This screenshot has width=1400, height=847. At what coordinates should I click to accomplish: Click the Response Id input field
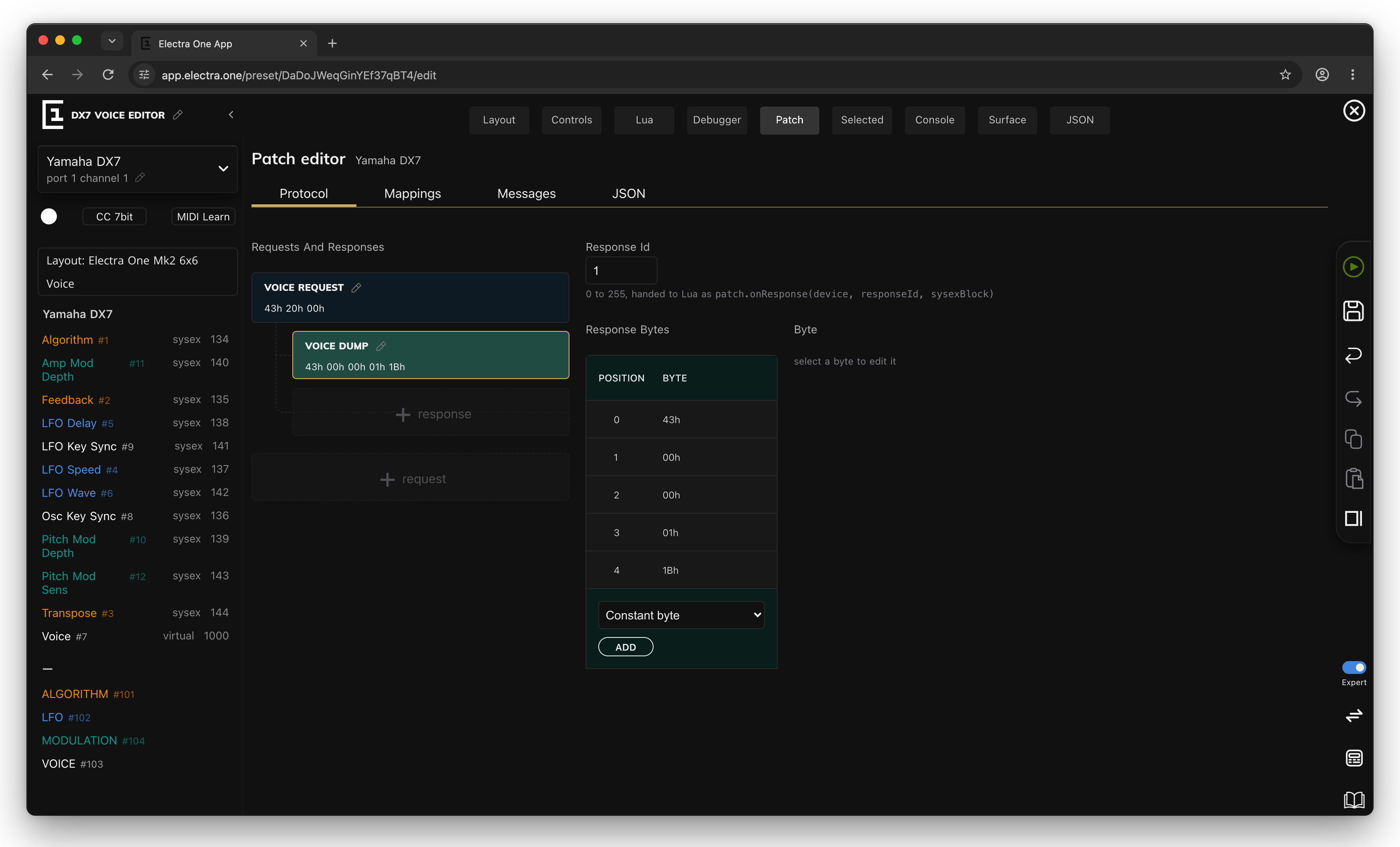(621, 270)
